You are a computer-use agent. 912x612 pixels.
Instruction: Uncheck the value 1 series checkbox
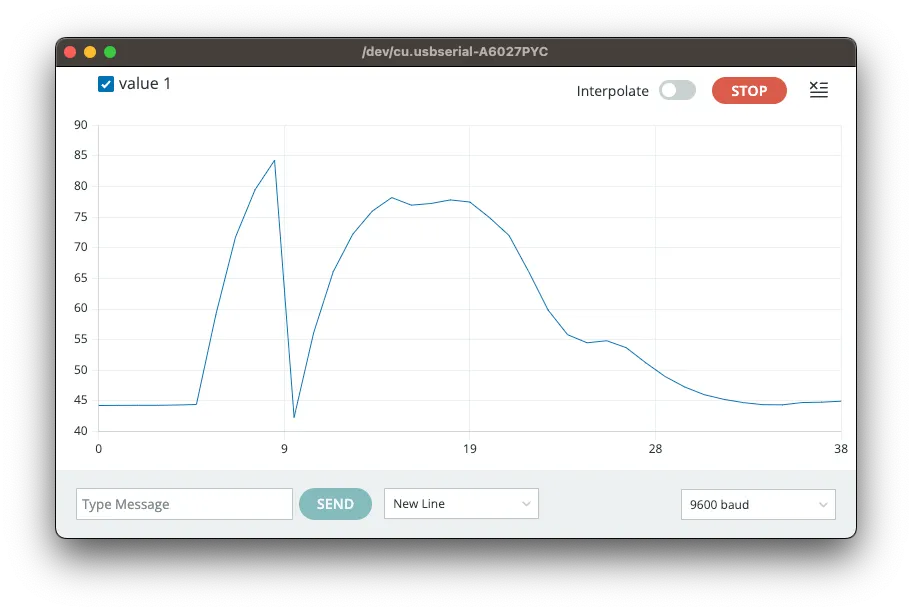pyautogui.click(x=105, y=84)
